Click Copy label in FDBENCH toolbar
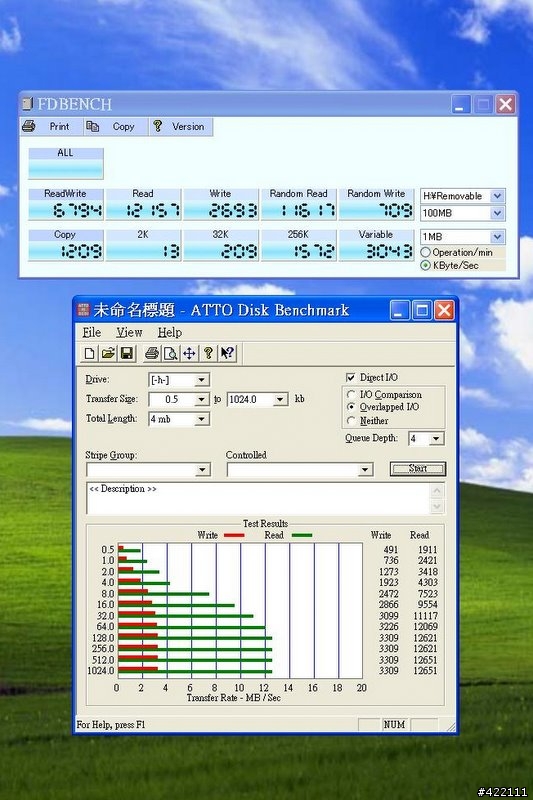 pos(123,127)
